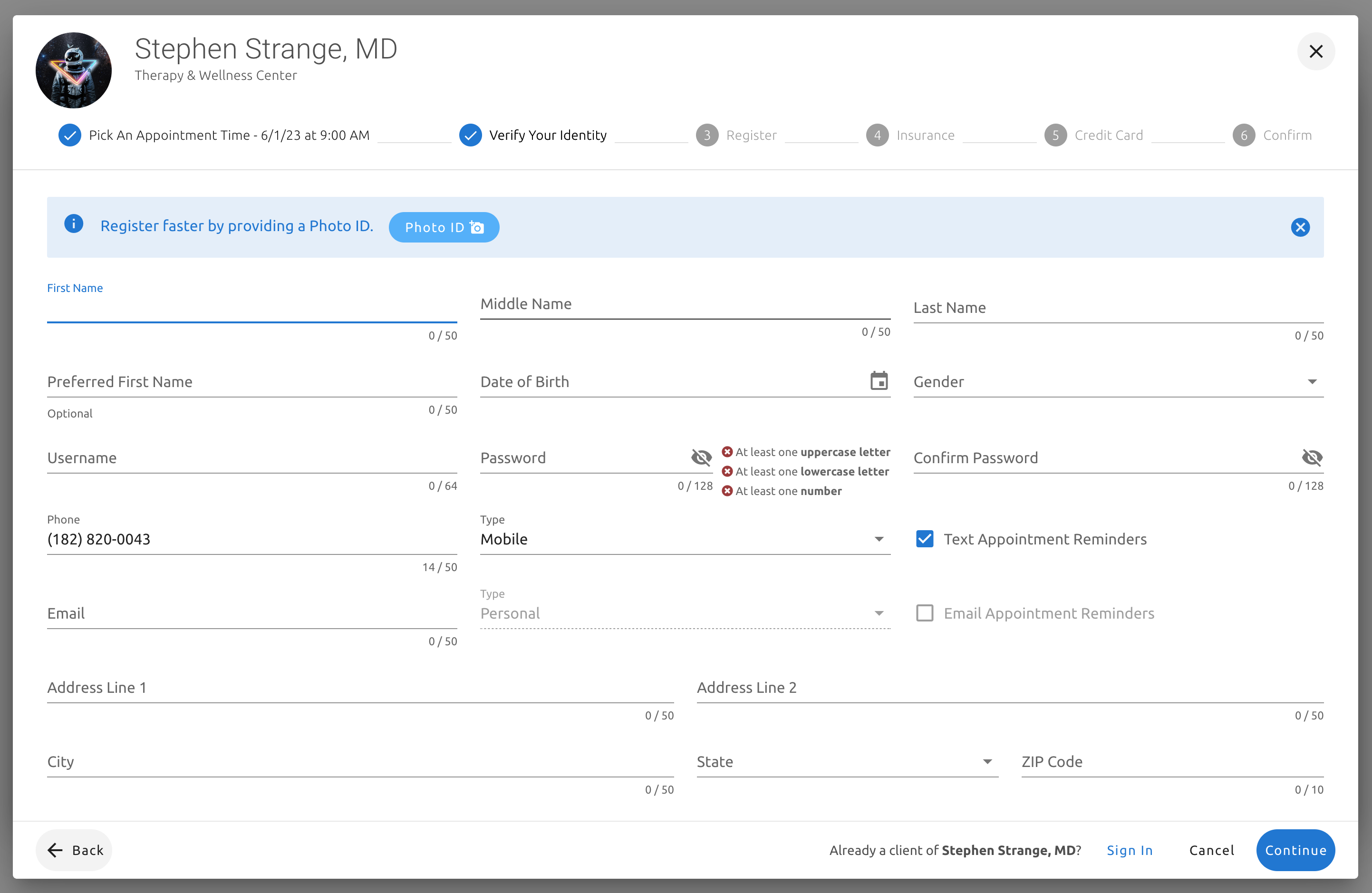The image size is (1372, 893).
Task: Click step 4 Insurance circle icon
Action: pyautogui.click(x=876, y=136)
